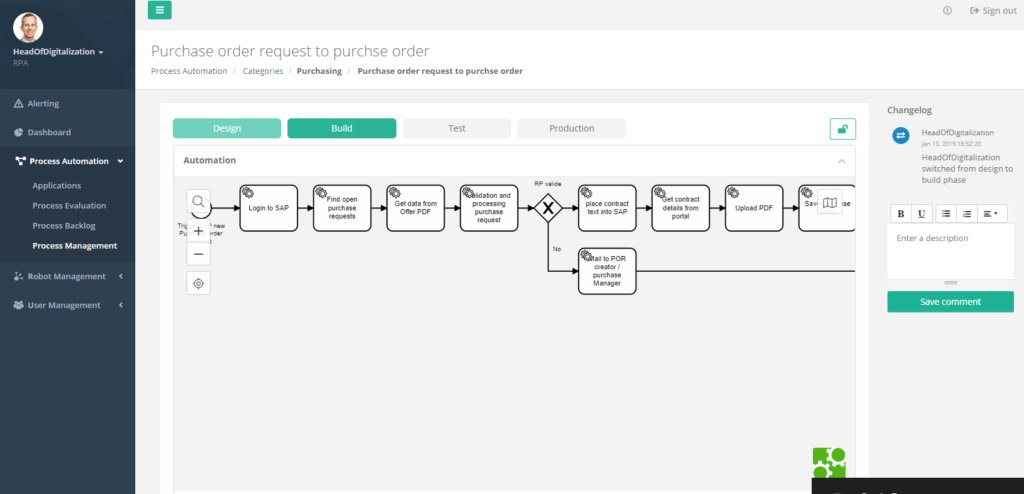Select the Find open purchase requests task
This screenshot has width=1024, height=494.
[x=342, y=208]
